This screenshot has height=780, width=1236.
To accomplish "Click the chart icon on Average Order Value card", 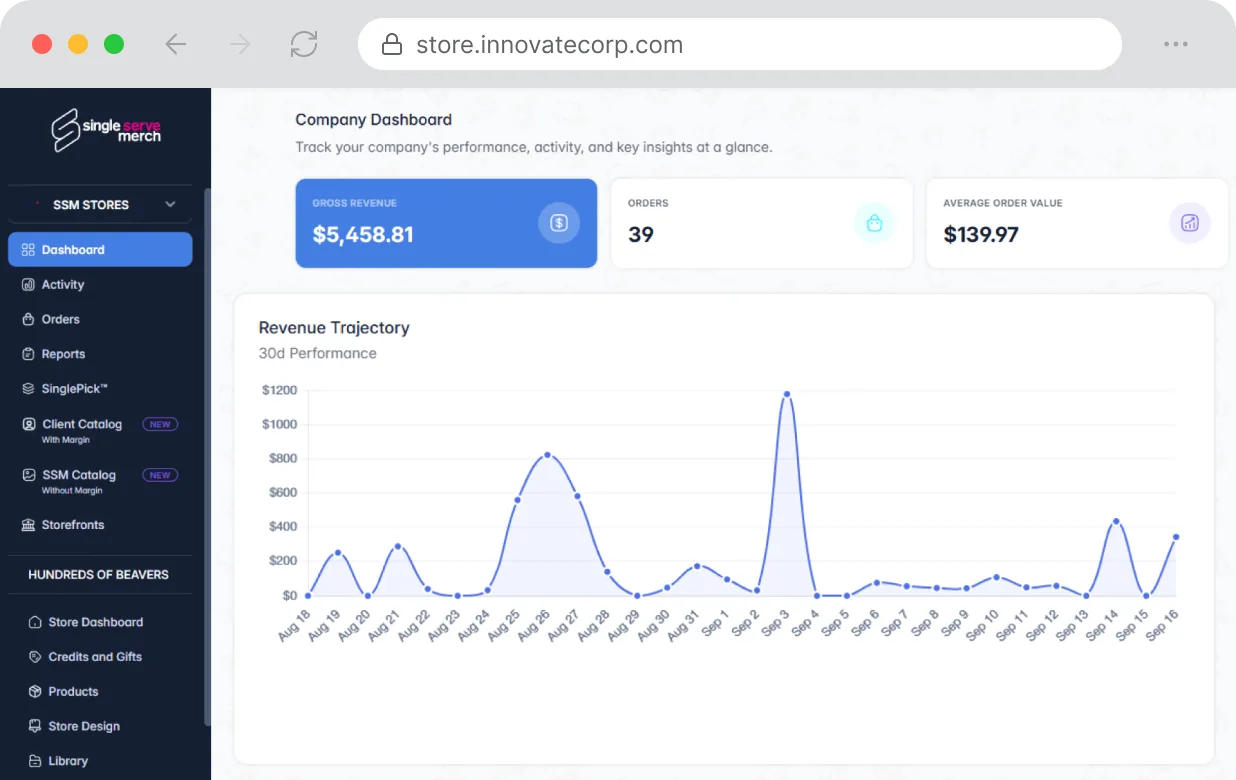I will [x=1190, y=223].
